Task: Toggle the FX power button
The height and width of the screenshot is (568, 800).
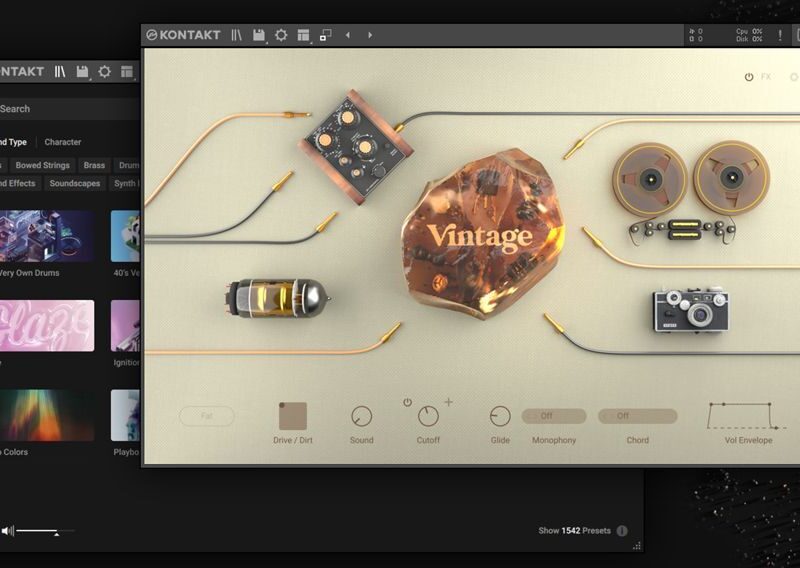Action: click(749, 77)
